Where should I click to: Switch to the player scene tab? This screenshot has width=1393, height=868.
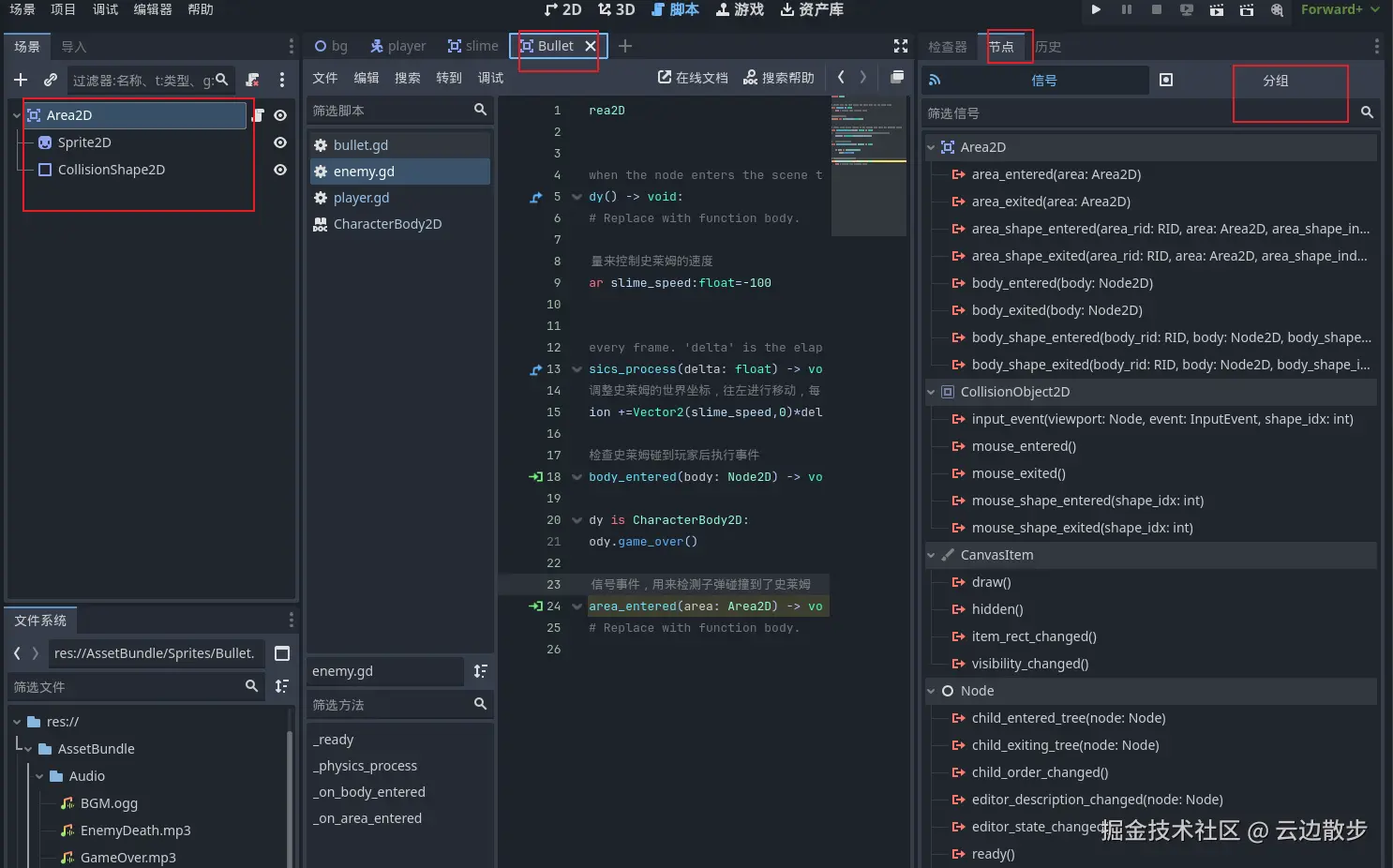[398, 46]
